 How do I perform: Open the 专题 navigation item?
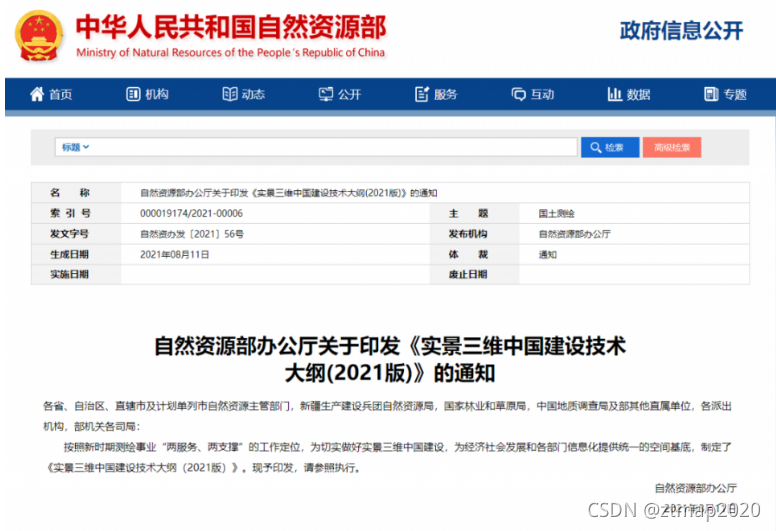(725, 94)
